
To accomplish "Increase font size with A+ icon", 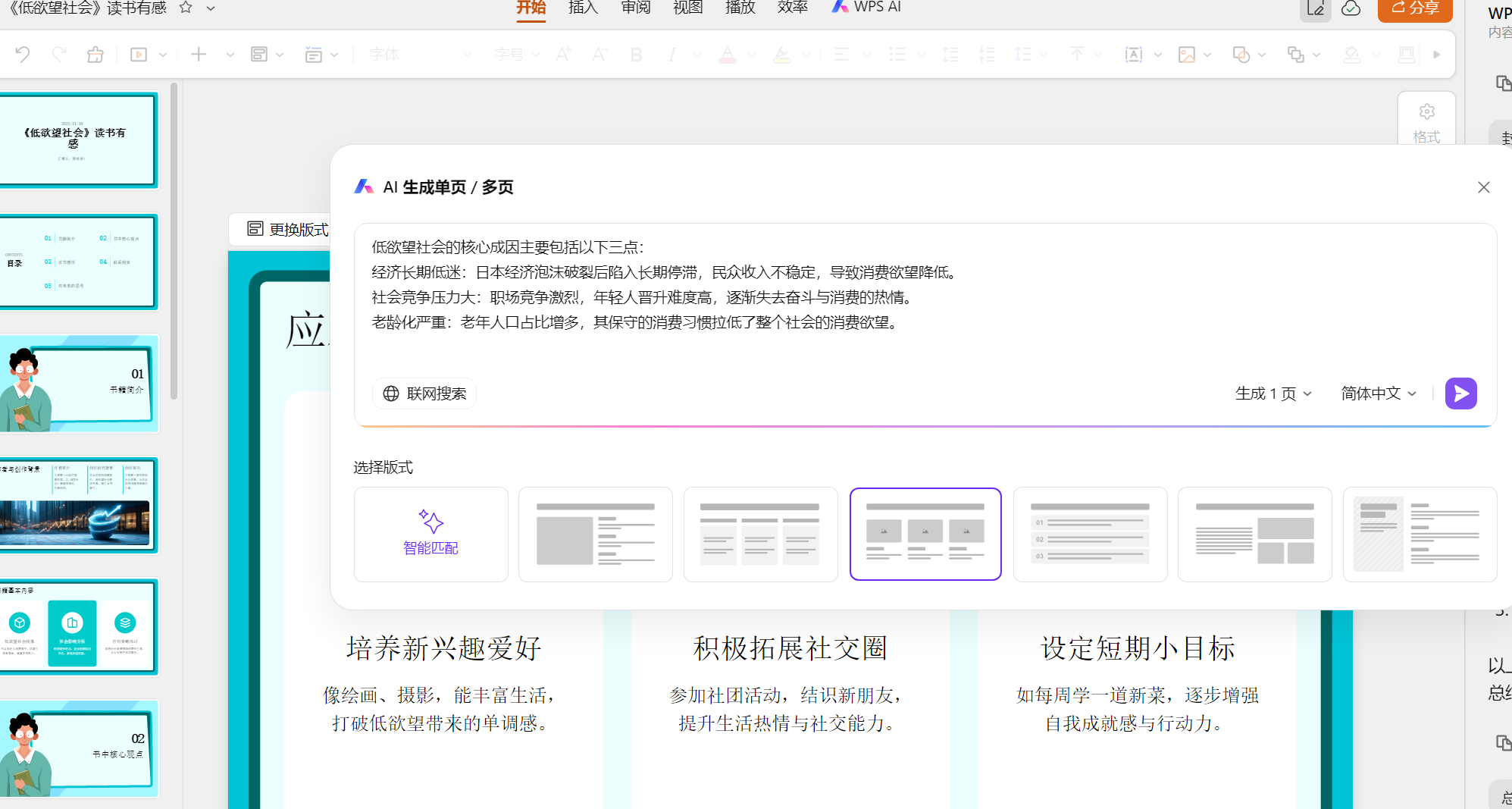I will [563, 55].
